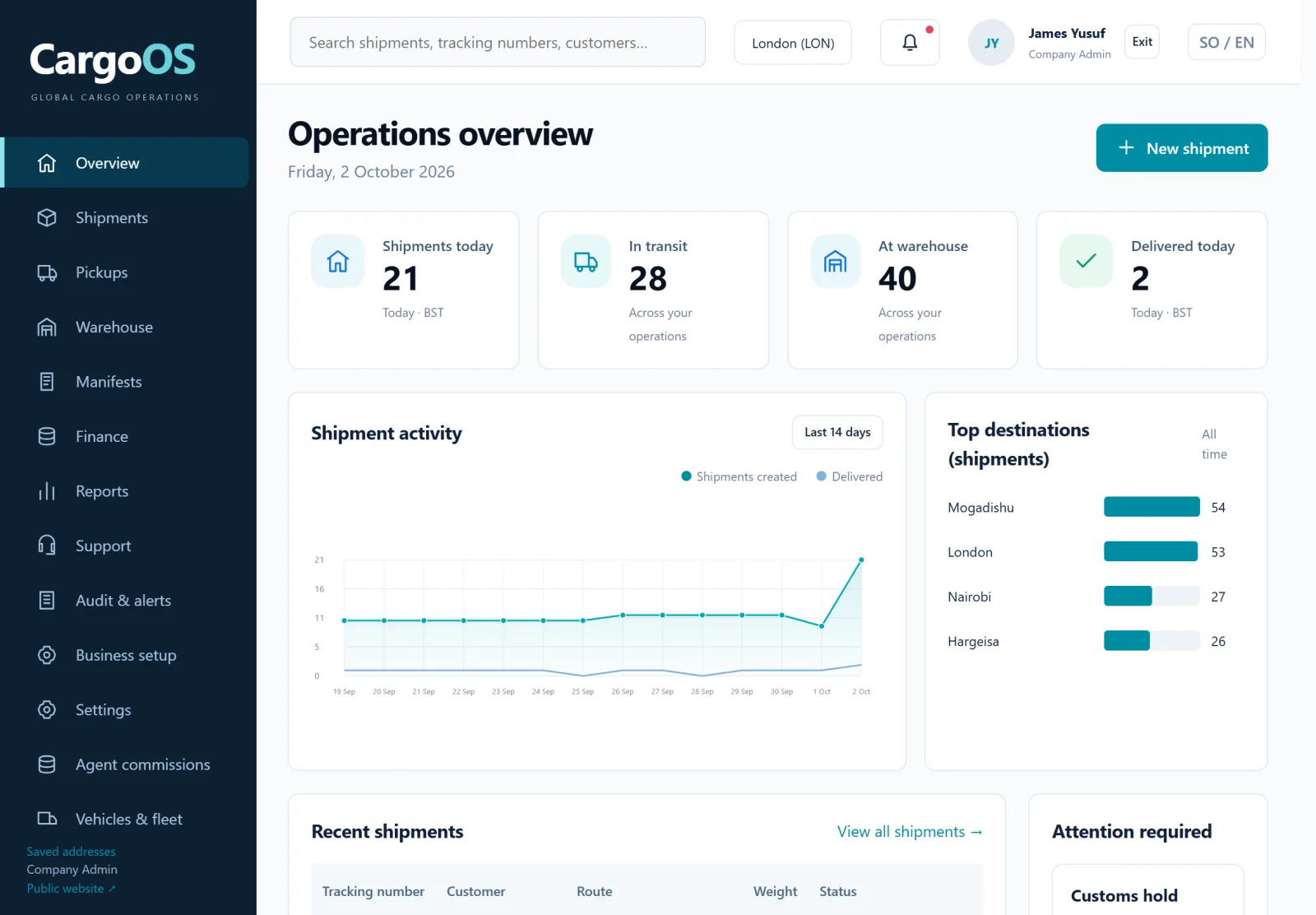
Task: Open Reports menu item
Action: coord(127,491)
